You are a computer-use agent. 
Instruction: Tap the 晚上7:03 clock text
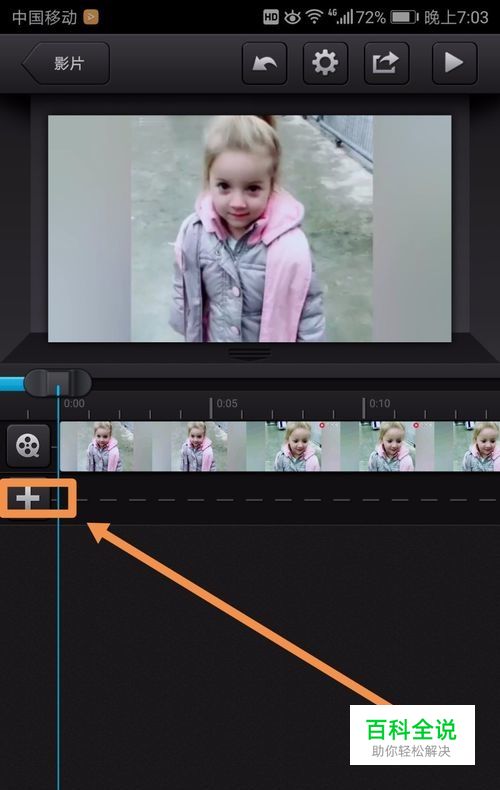[456, 18]
